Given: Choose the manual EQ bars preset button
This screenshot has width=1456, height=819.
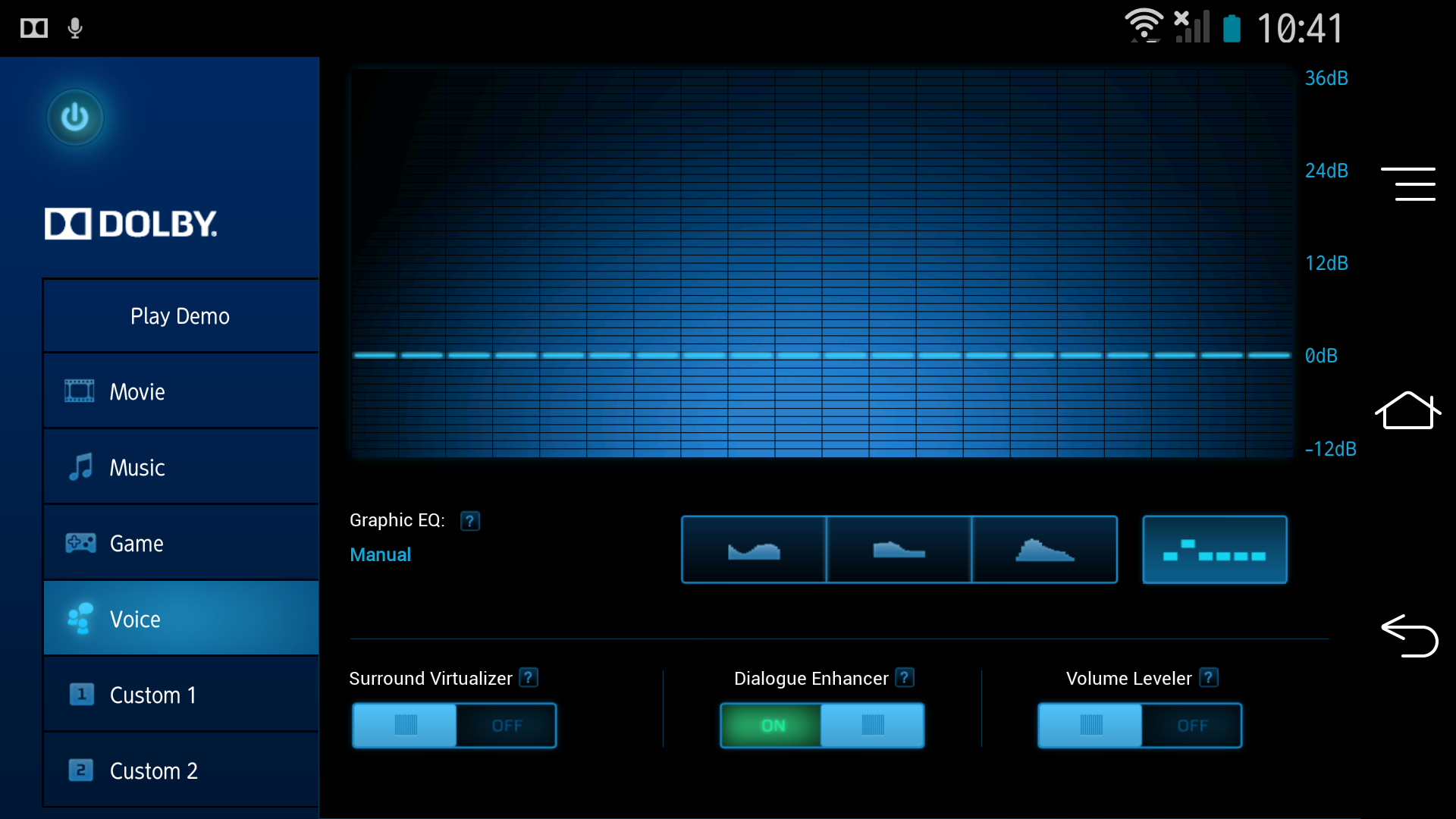Looking at the screenshot, I should coord(1215,550).
